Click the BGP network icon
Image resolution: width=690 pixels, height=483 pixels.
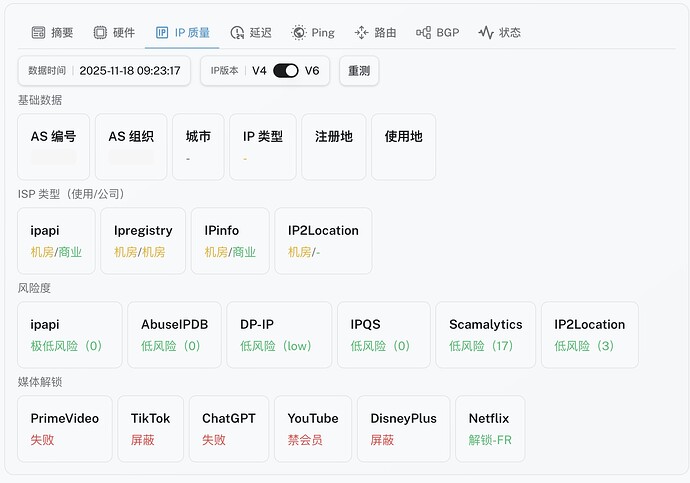point(424,33)
